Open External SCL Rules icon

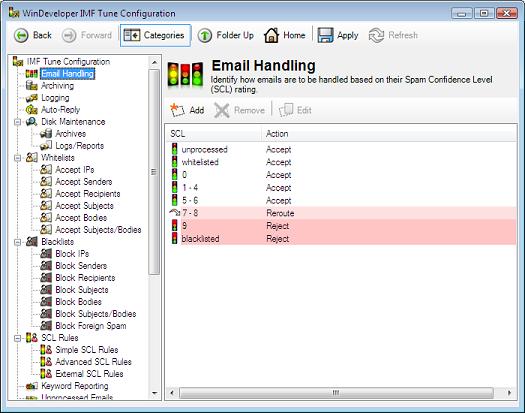46,374
